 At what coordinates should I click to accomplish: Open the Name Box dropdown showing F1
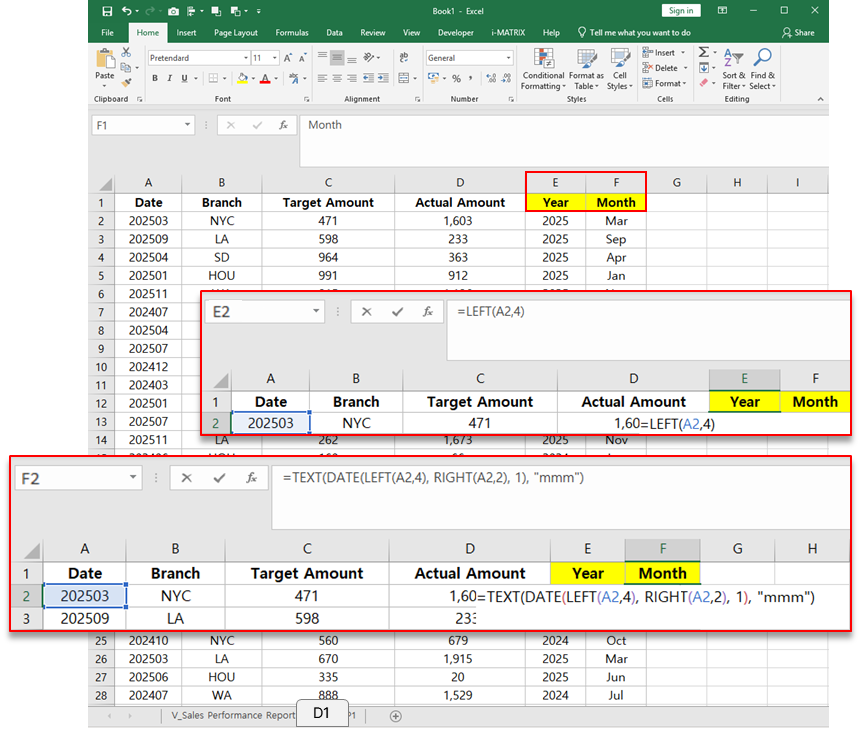[188, 125]
